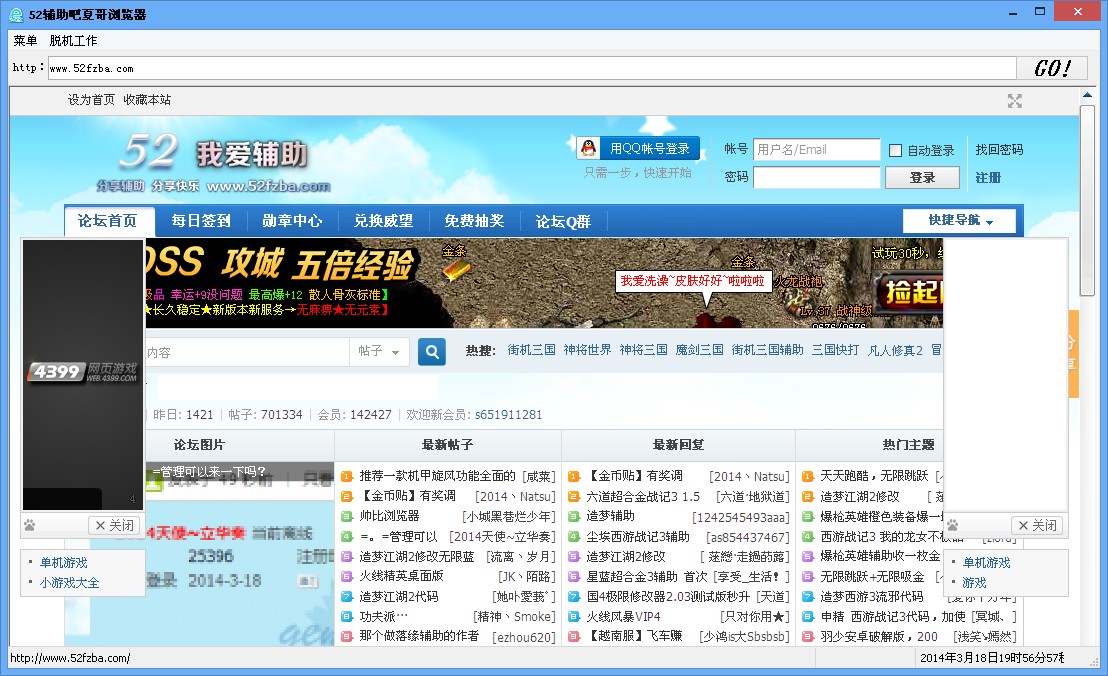Open the 脱机工作 menu

(73, 41)
